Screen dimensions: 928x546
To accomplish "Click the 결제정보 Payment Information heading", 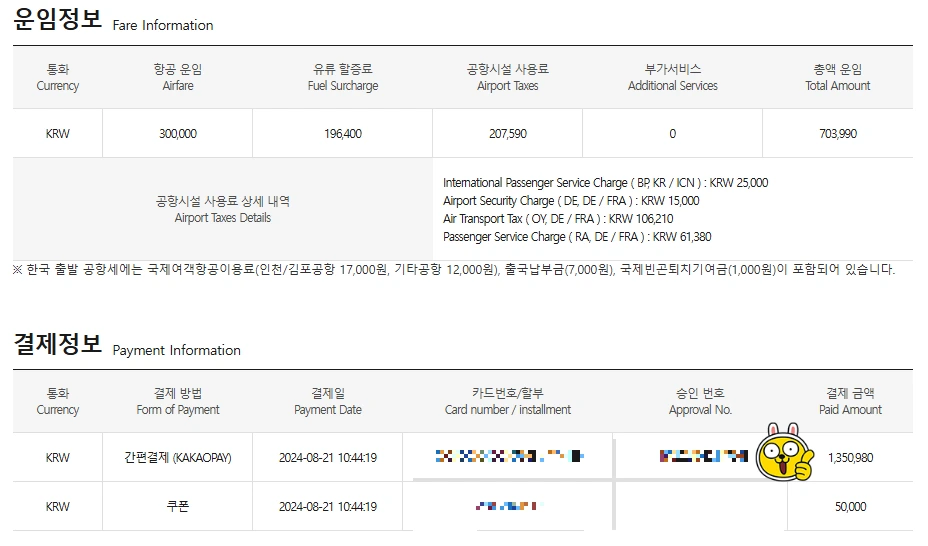I will click(127, 346).
